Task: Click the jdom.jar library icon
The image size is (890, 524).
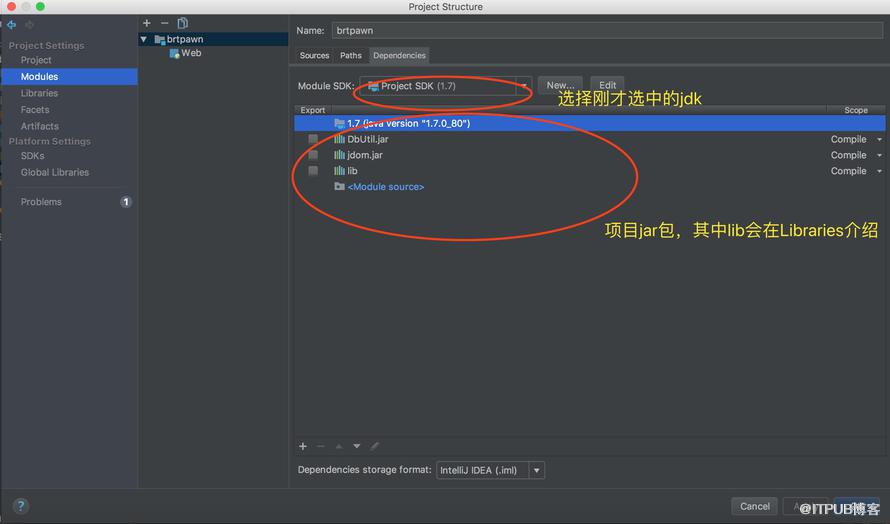Action: click(x=339, y=155)
